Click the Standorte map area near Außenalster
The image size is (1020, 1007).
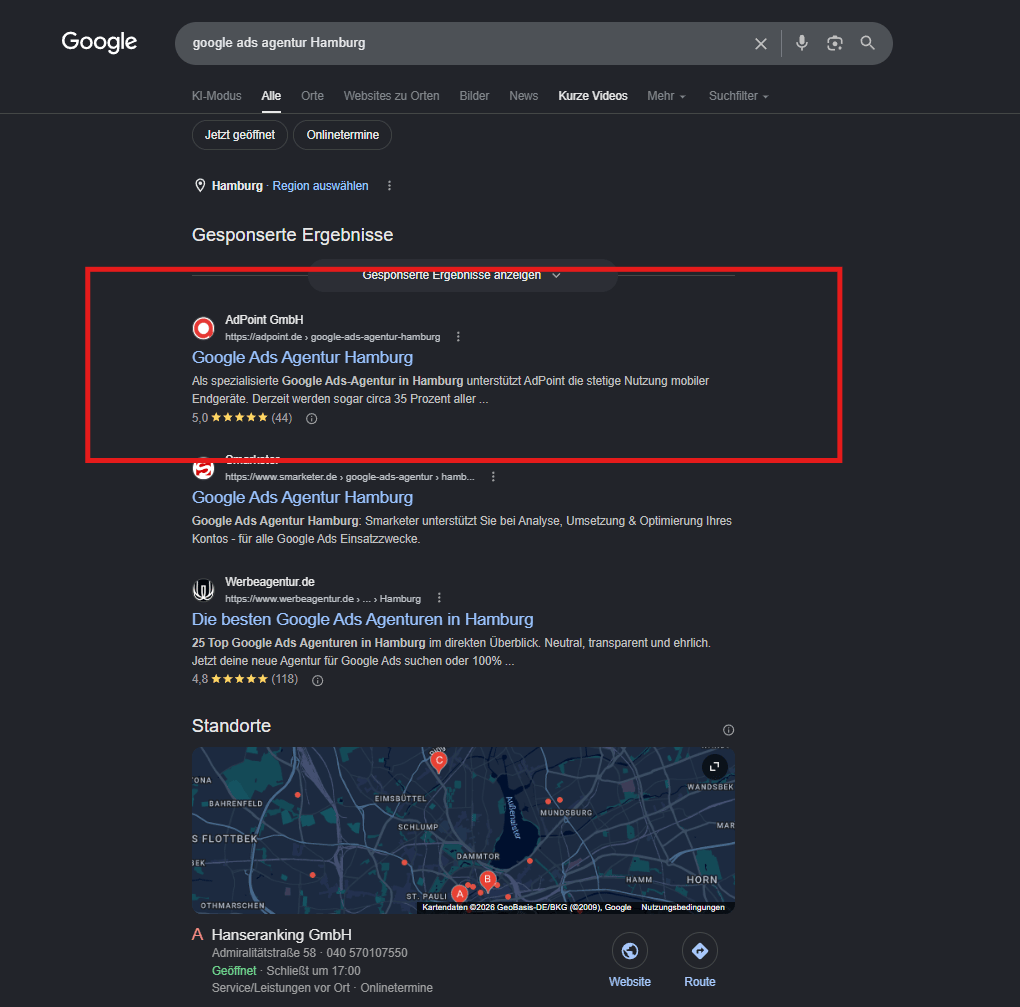point(514,816)
